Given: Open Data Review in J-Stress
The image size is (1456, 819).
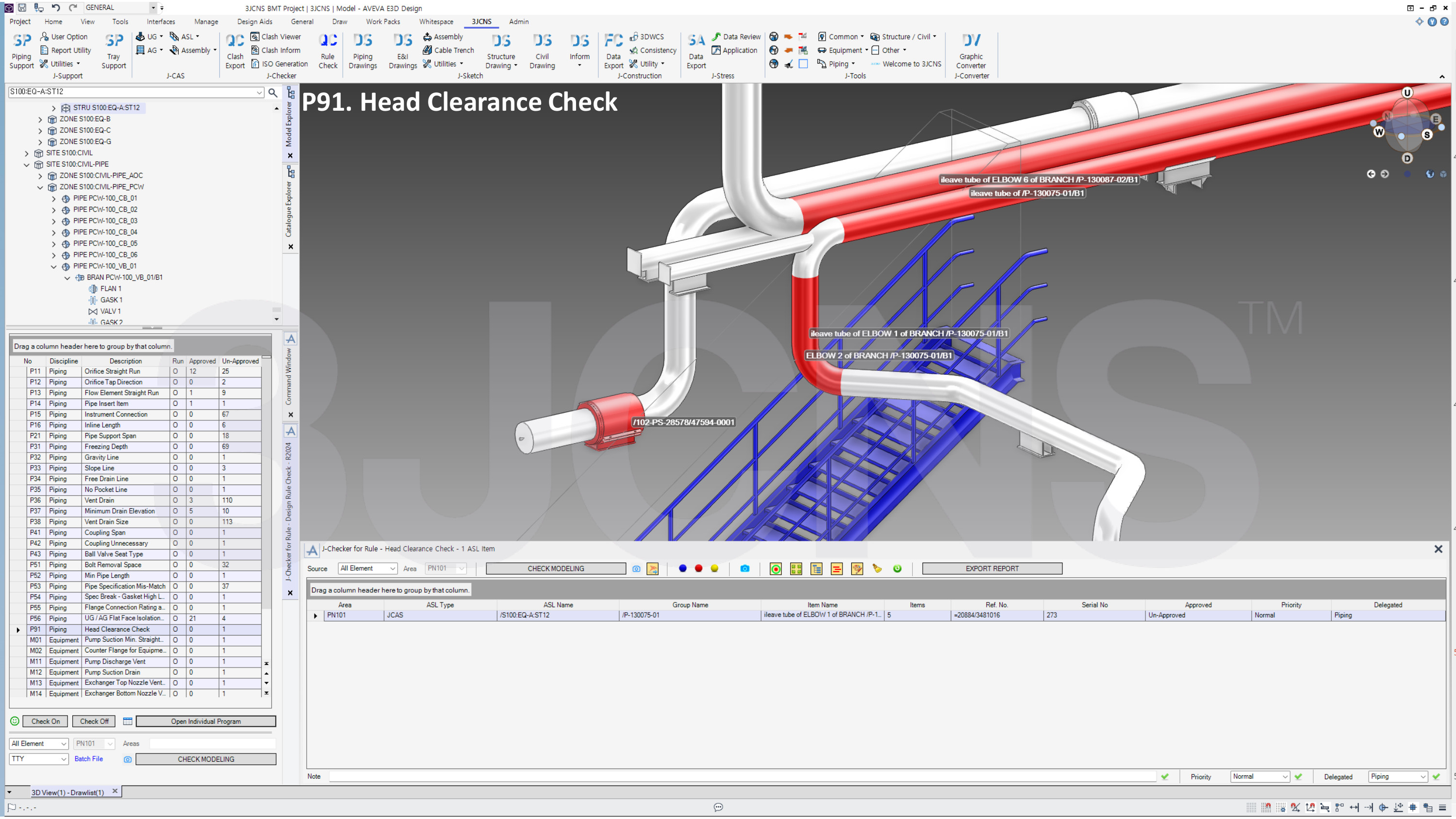Looking at the screenshot, I should [736, 37].
